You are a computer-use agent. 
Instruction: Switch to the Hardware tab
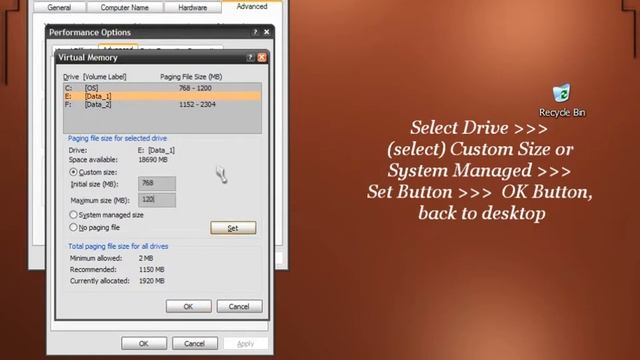[193, 7]
